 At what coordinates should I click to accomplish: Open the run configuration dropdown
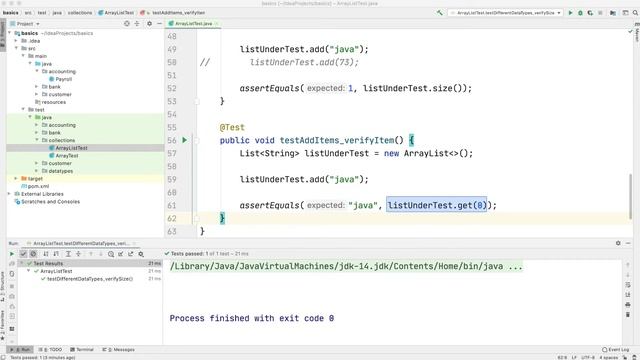506,13
